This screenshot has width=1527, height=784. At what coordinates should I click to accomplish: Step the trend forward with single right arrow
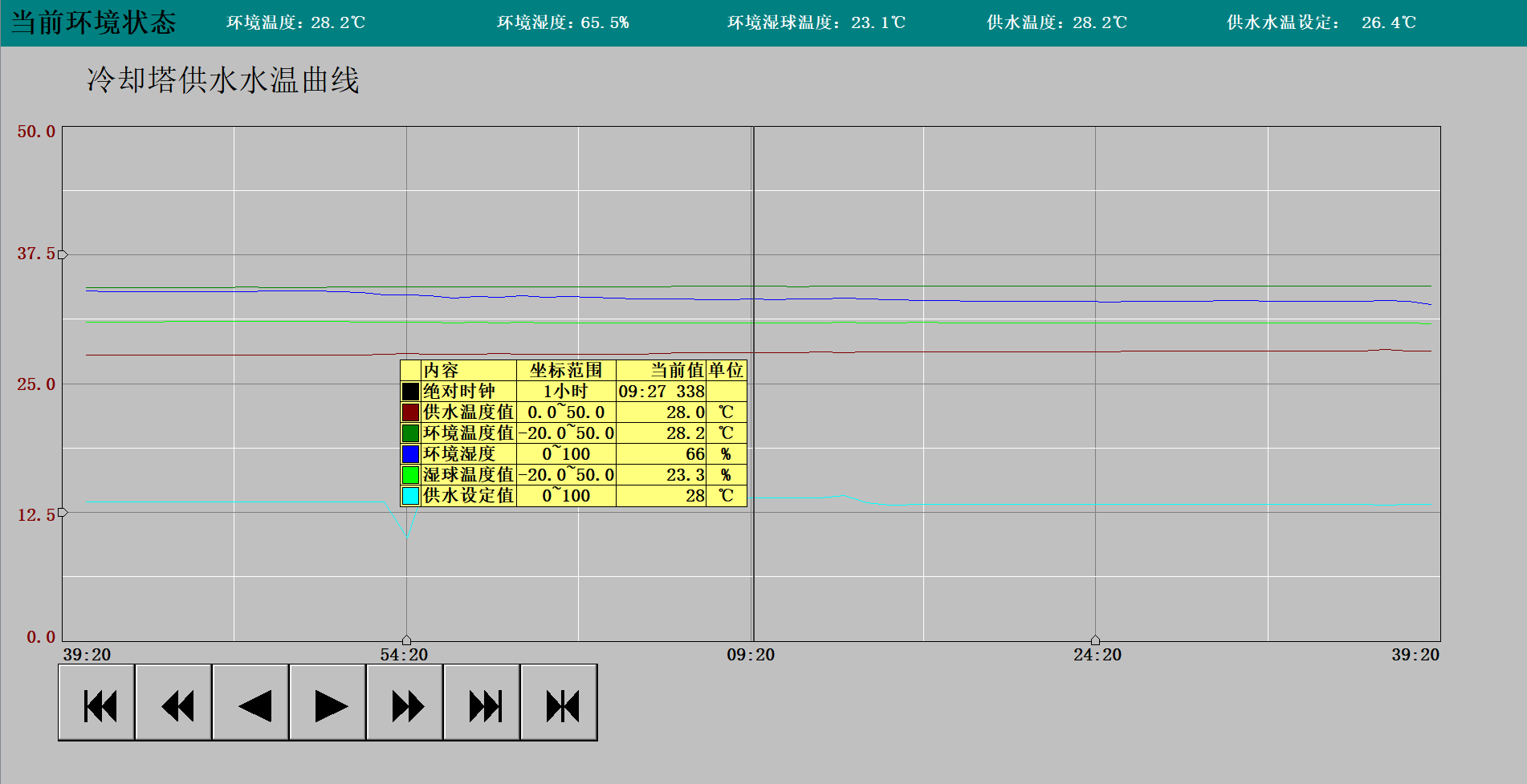pos(328,704)
